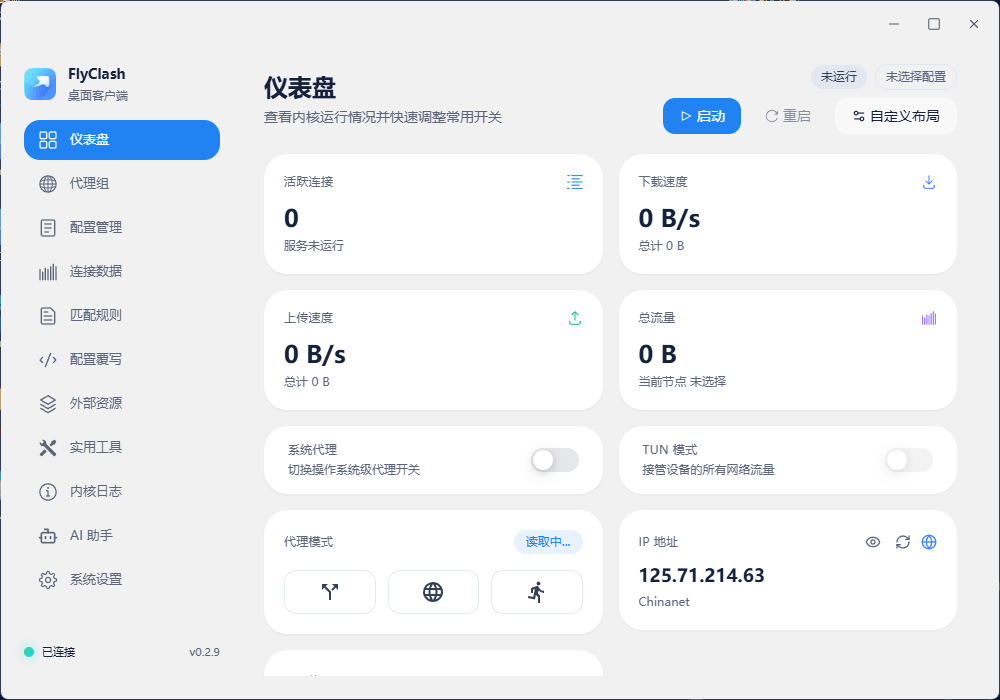
Task: Open the 内核日志 core logs page
Action: pyautogui.click(x=122, y=492)
